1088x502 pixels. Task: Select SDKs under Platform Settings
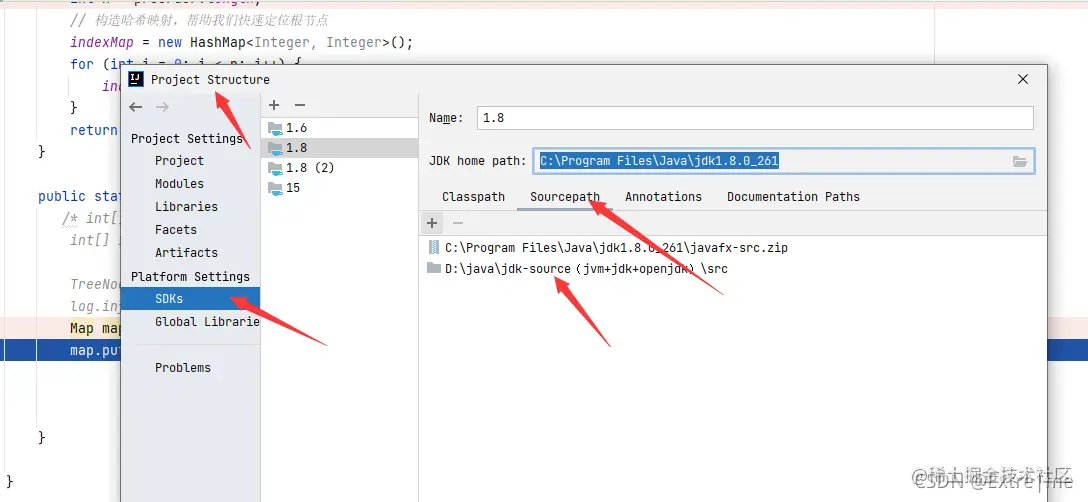tap(190, 299)
